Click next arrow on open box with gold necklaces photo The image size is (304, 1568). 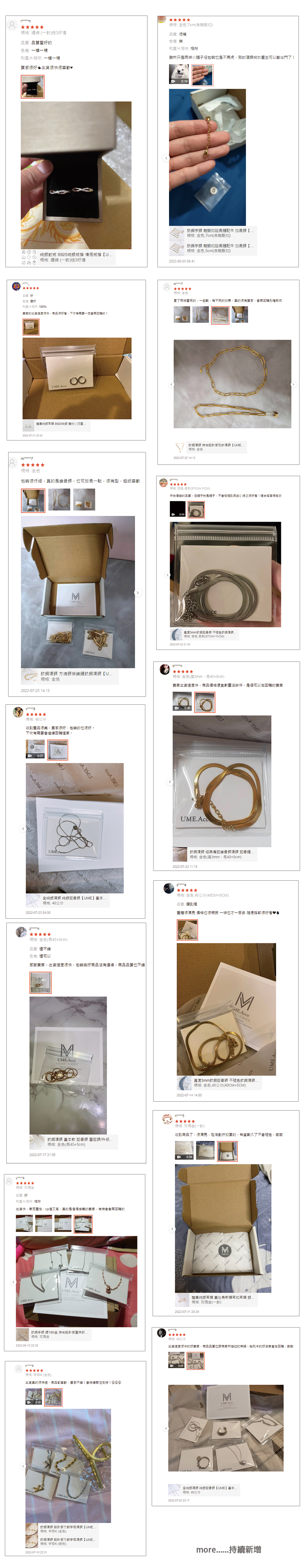[137, 592]
